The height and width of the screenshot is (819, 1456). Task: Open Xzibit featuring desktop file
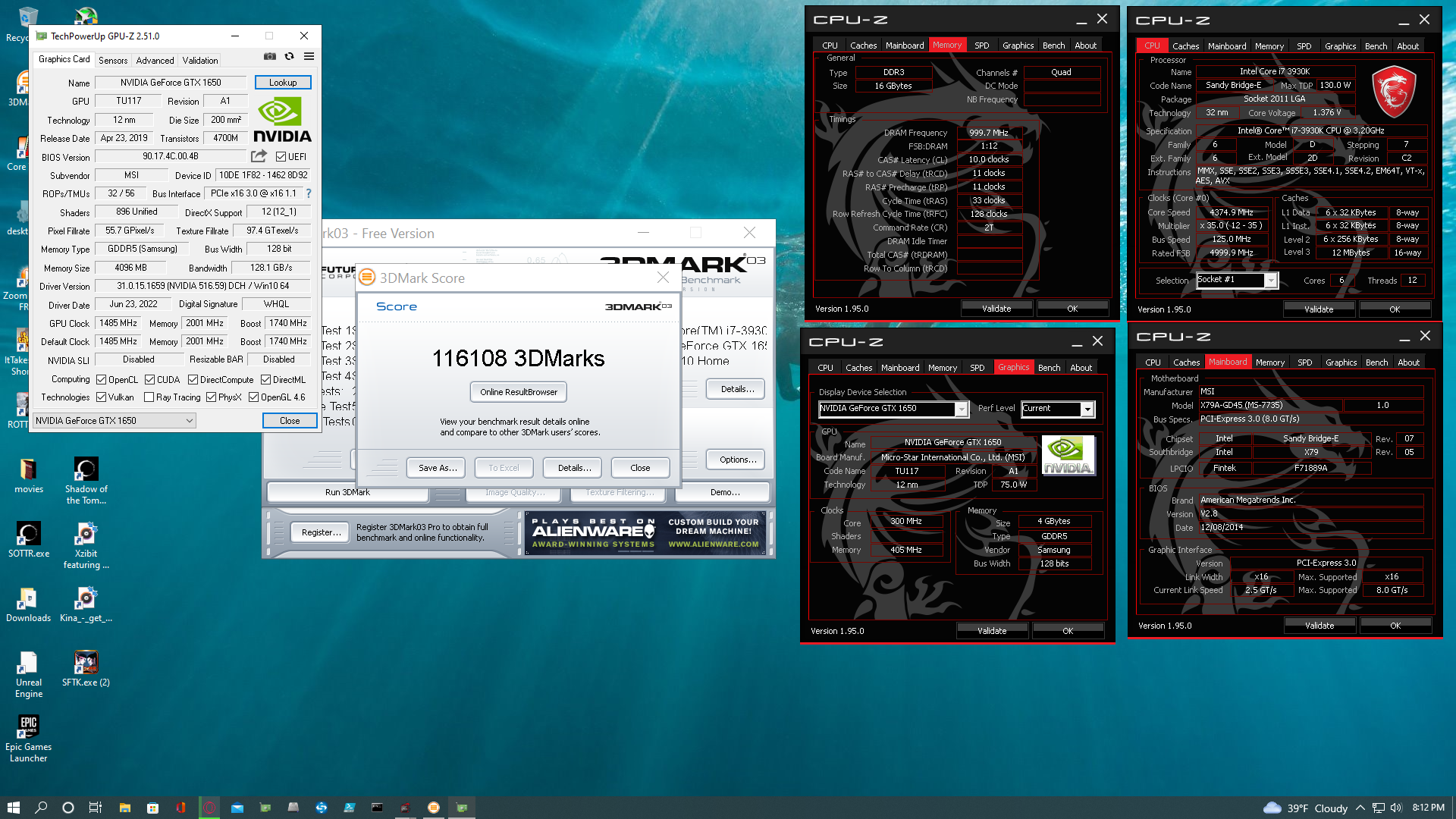(x=86, y=545)
